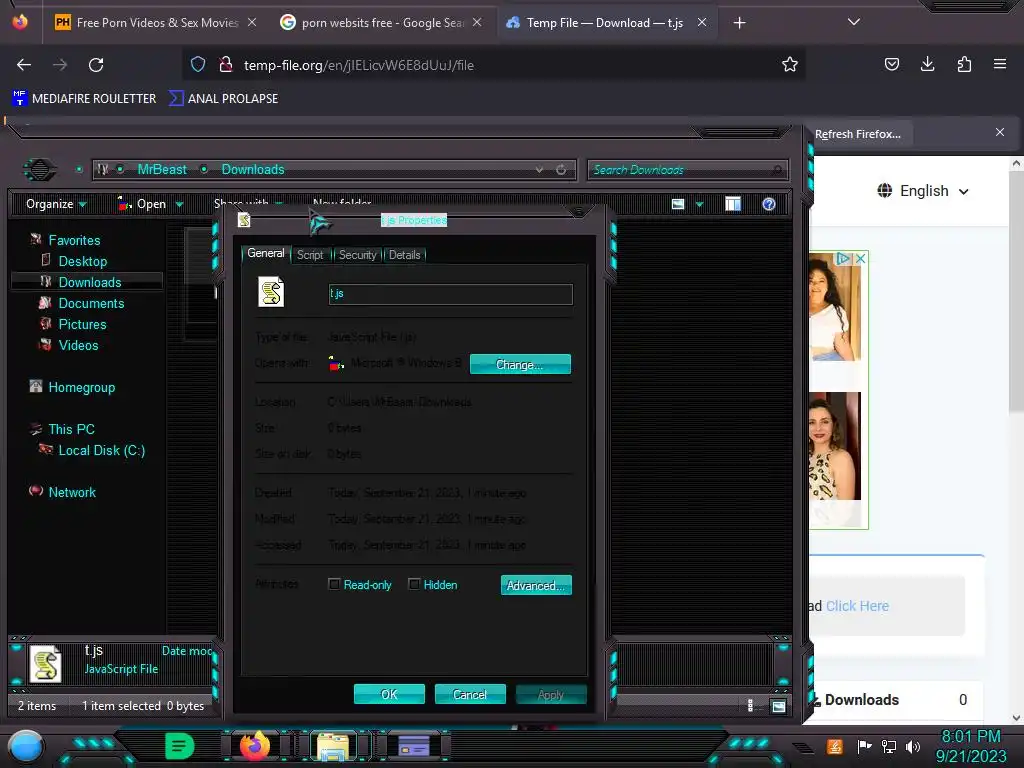Click the Click Here link
This screenshot has height=768, width=1024.
(x=857, y=606)
